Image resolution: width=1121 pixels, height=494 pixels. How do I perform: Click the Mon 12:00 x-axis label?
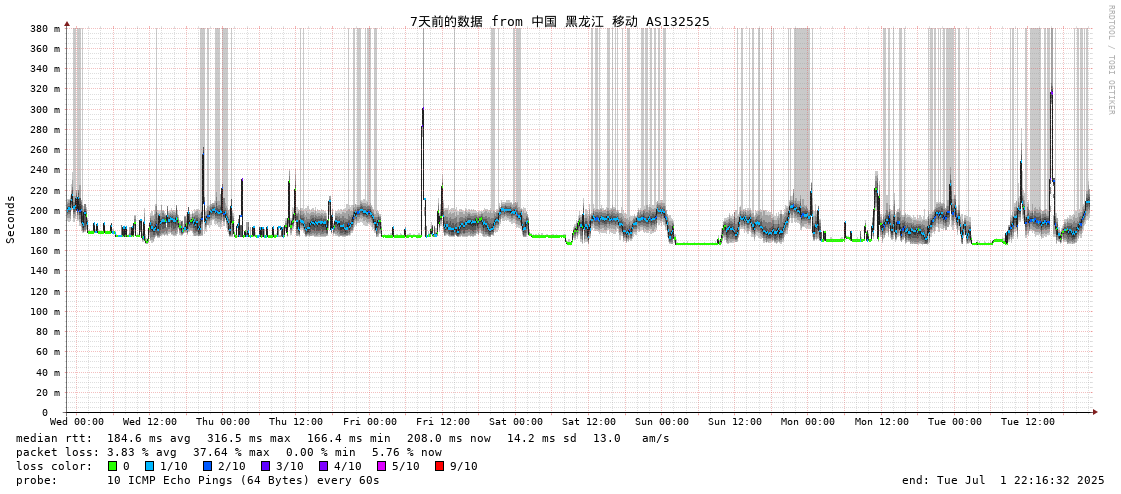[882, 422]
